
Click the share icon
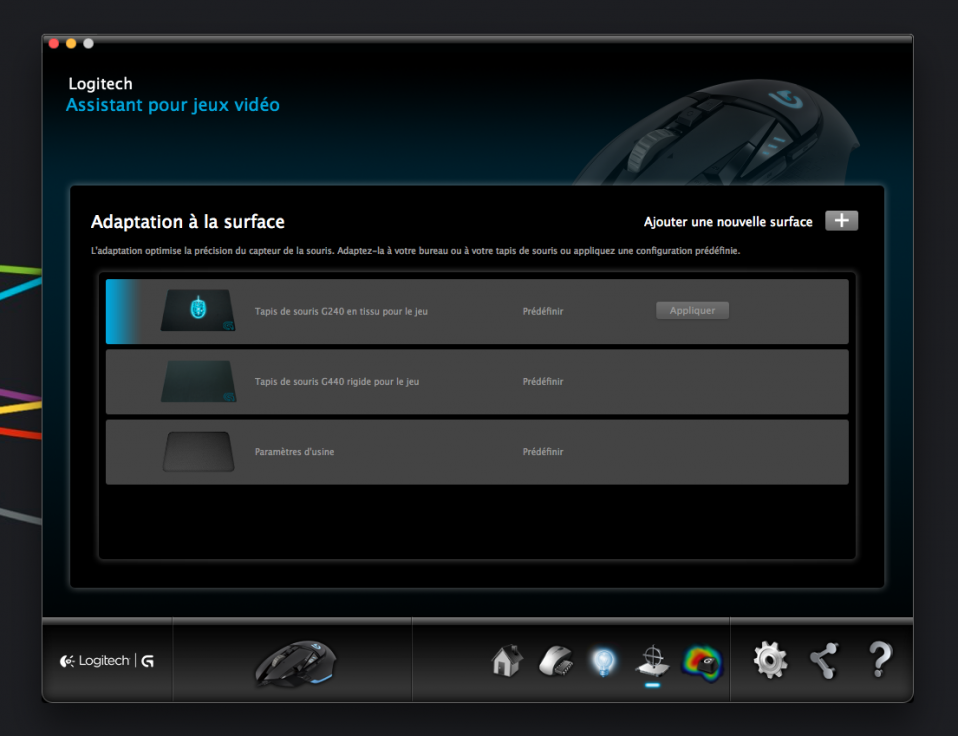tap(824, 660)
